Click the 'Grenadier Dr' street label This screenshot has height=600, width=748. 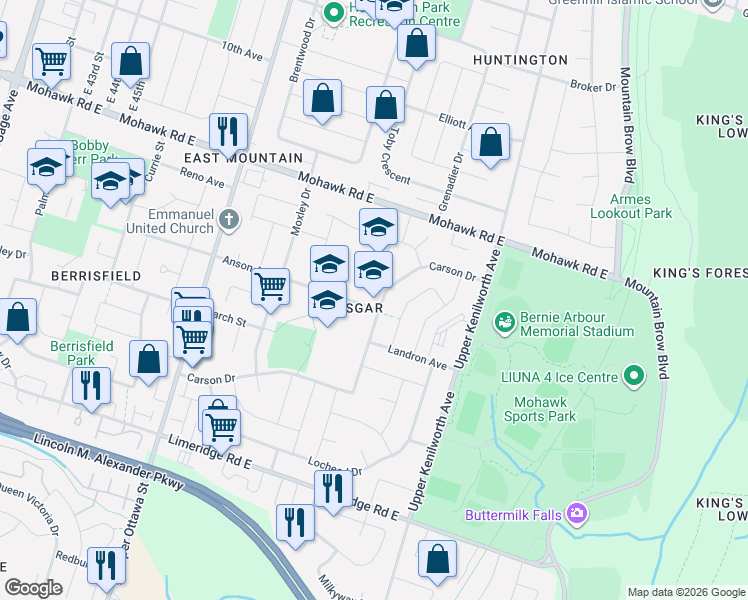[x=451, y=182]
